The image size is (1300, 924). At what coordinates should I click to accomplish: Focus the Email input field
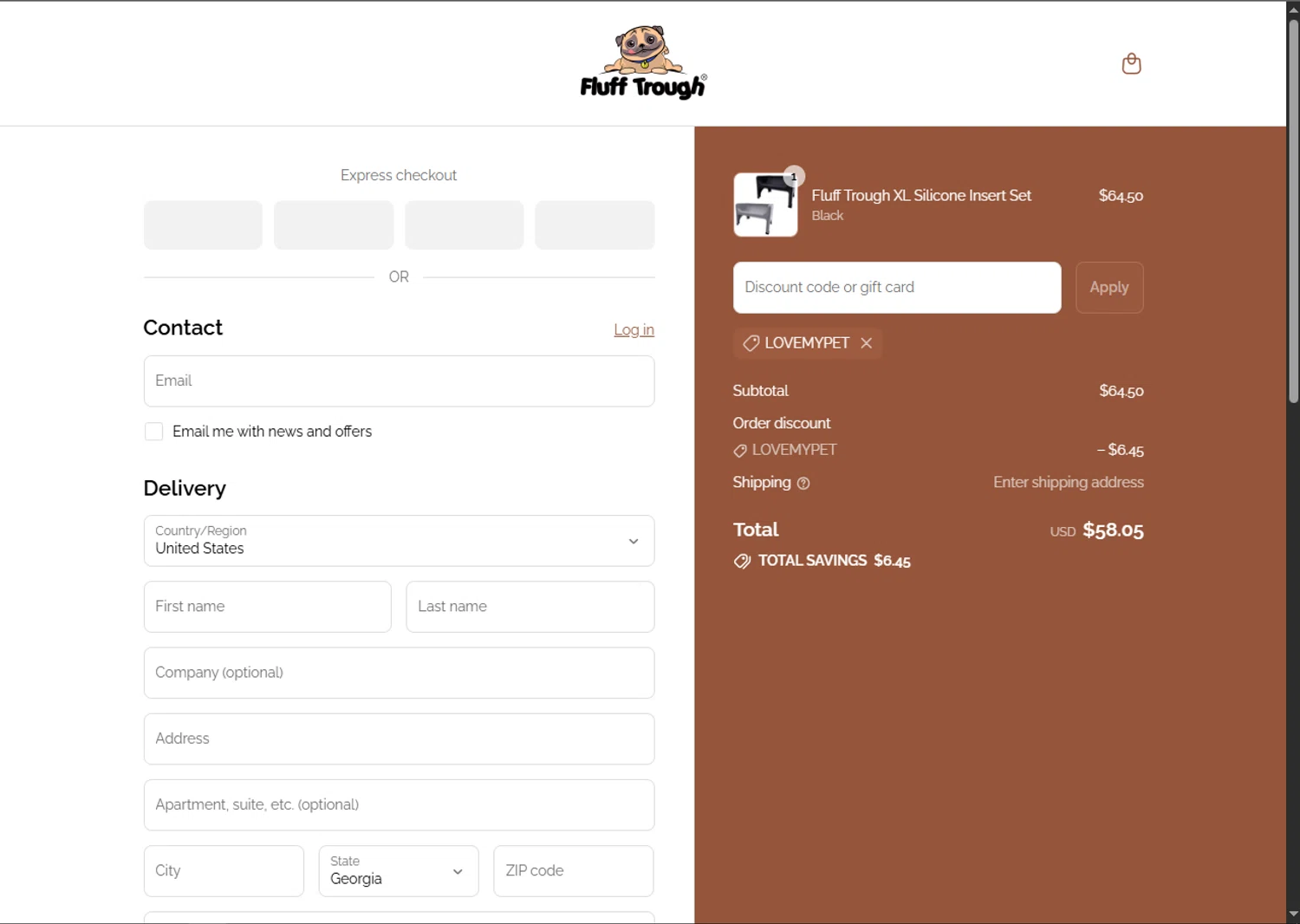(399, 381)
